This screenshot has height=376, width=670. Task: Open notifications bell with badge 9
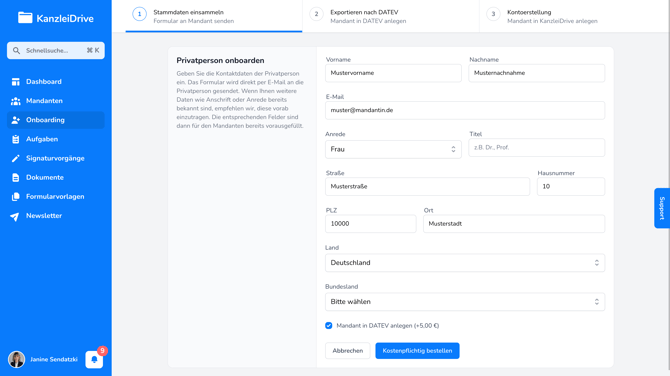[x=94, y=359]
